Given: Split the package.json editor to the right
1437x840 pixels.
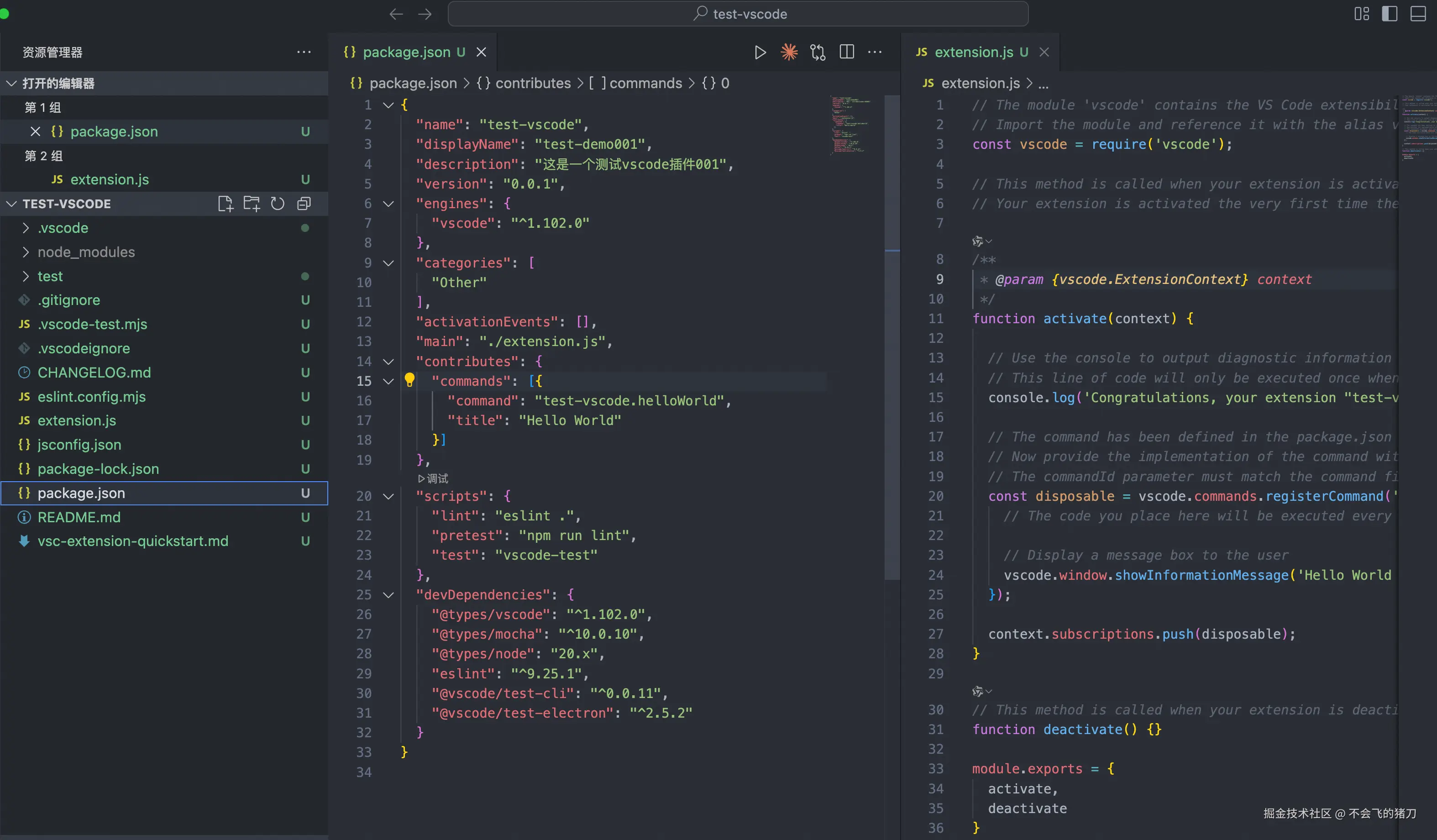Looking at the screenshot, I should coord(847,52).
